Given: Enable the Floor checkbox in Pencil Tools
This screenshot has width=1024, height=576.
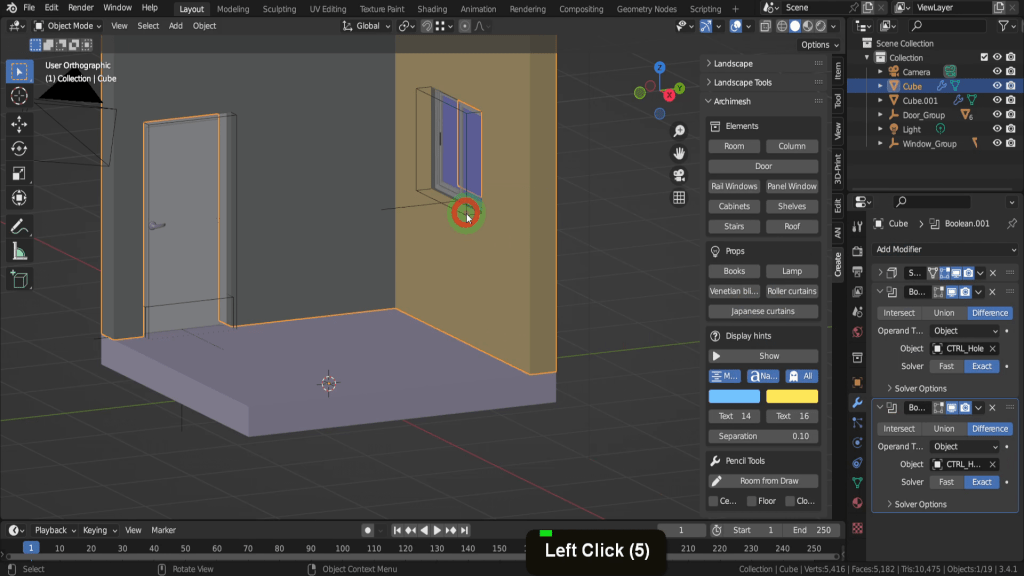Looking at the screenshot, I should click(x=751, y=501).
